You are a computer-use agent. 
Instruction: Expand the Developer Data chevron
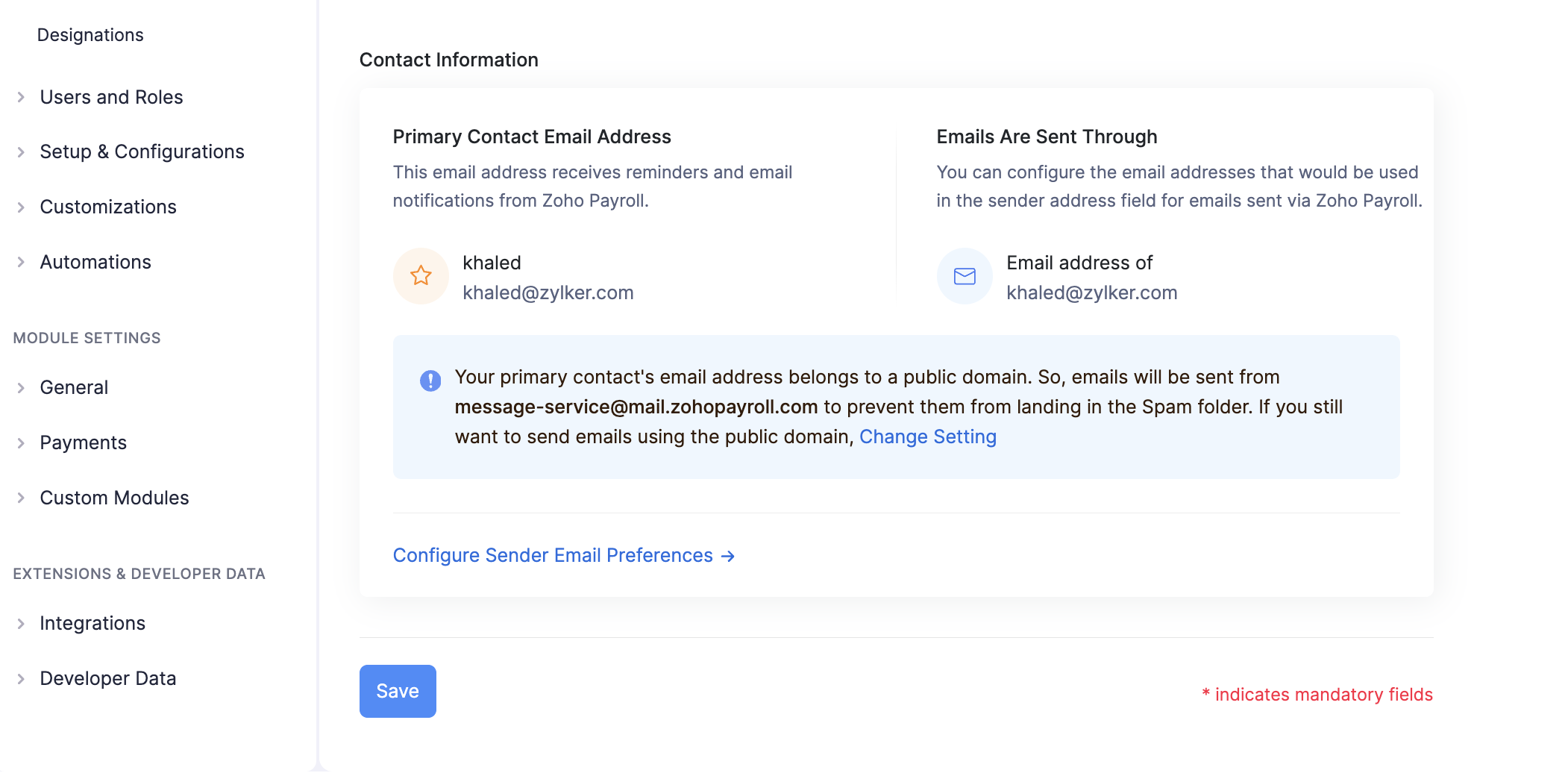tap(21, 679)
